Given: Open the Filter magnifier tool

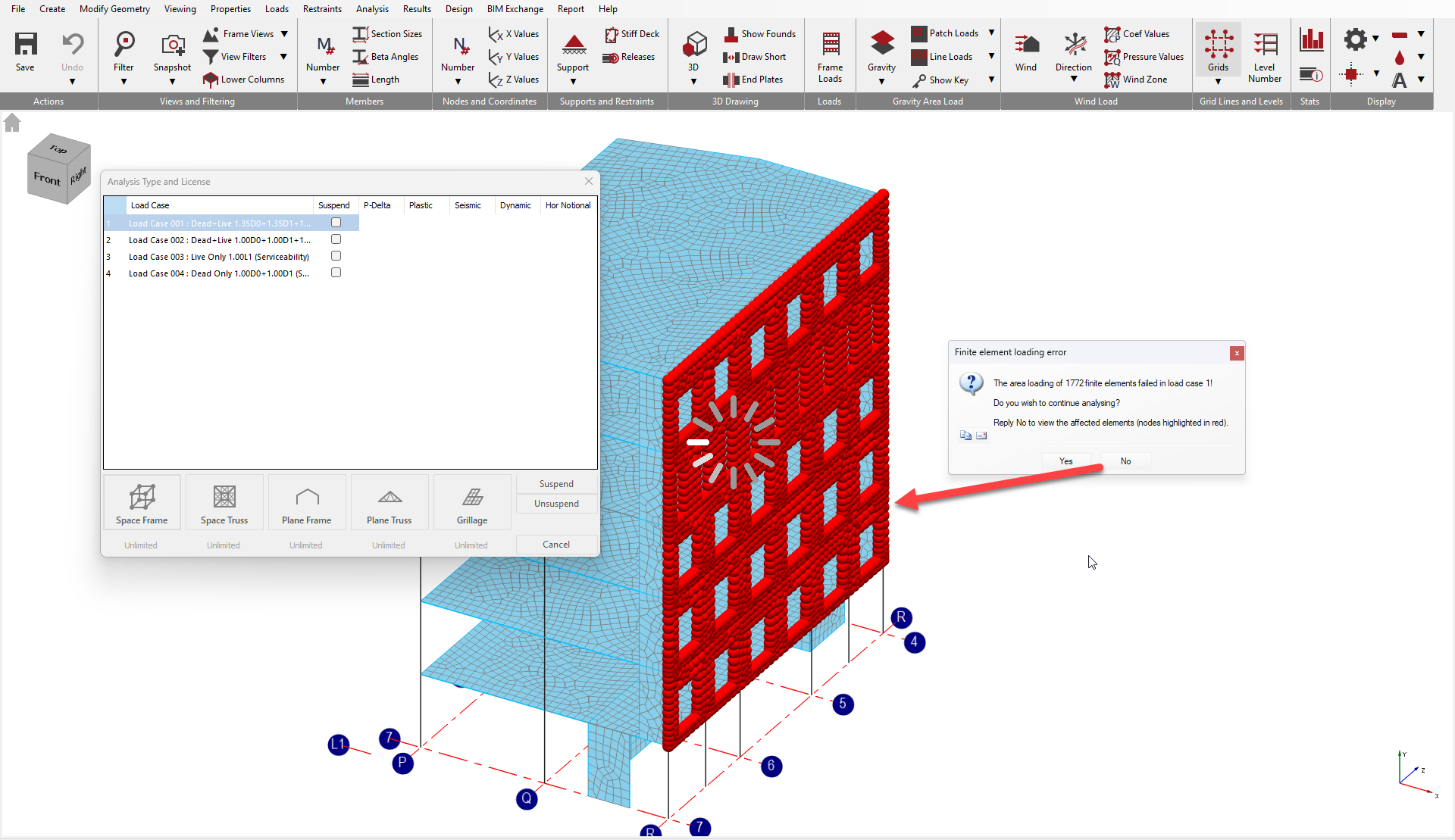Looking at the screenshot, I should click(x=124, y=44).
